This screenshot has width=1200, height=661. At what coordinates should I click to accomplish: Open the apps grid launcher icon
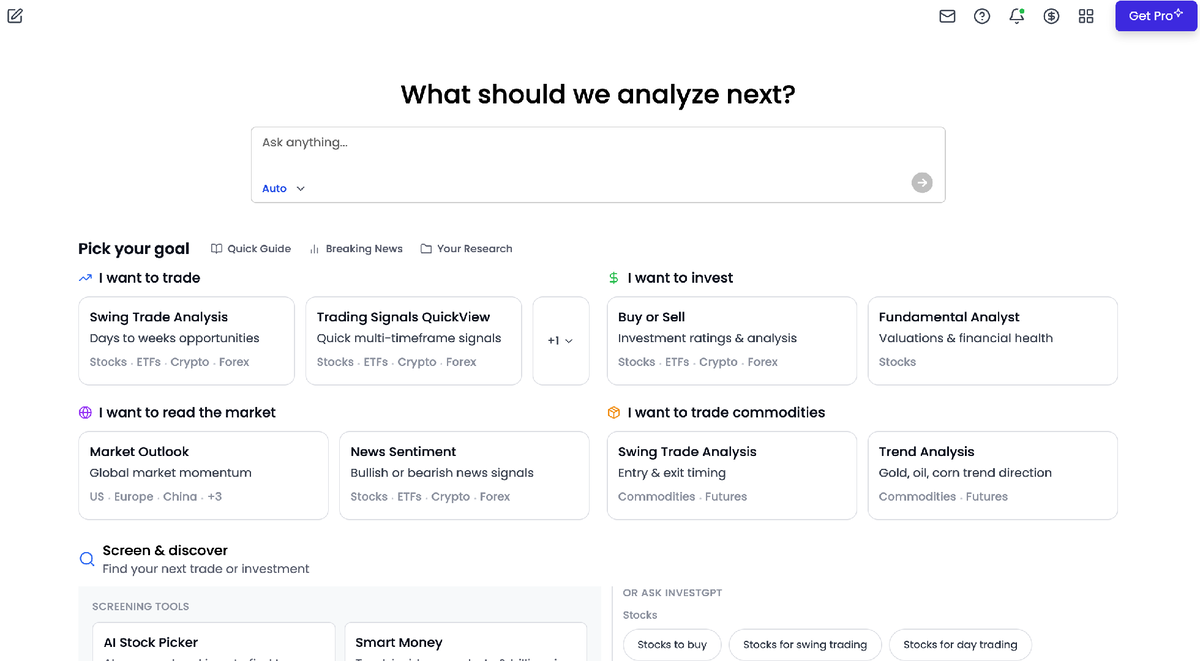click(x=1086, y=16)
